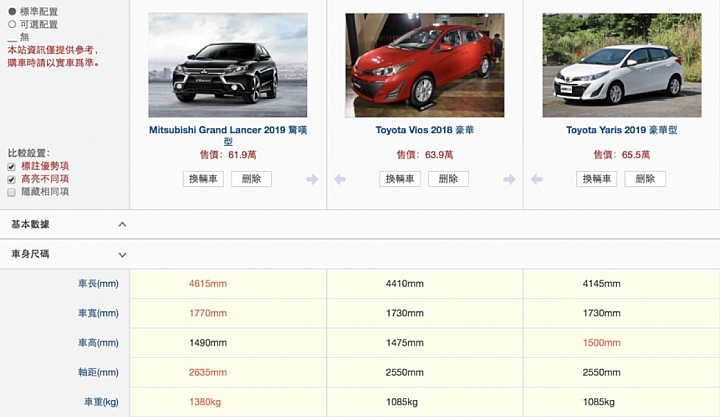Click 換輛車 under Toyota Vios
Viewport: 720px width, 417px height.
400,179
